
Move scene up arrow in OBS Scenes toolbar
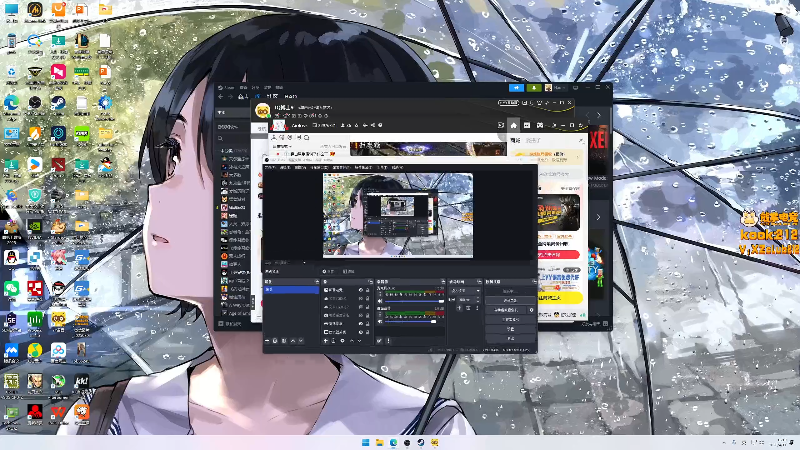pyautogui.click(x=293, y=341)
